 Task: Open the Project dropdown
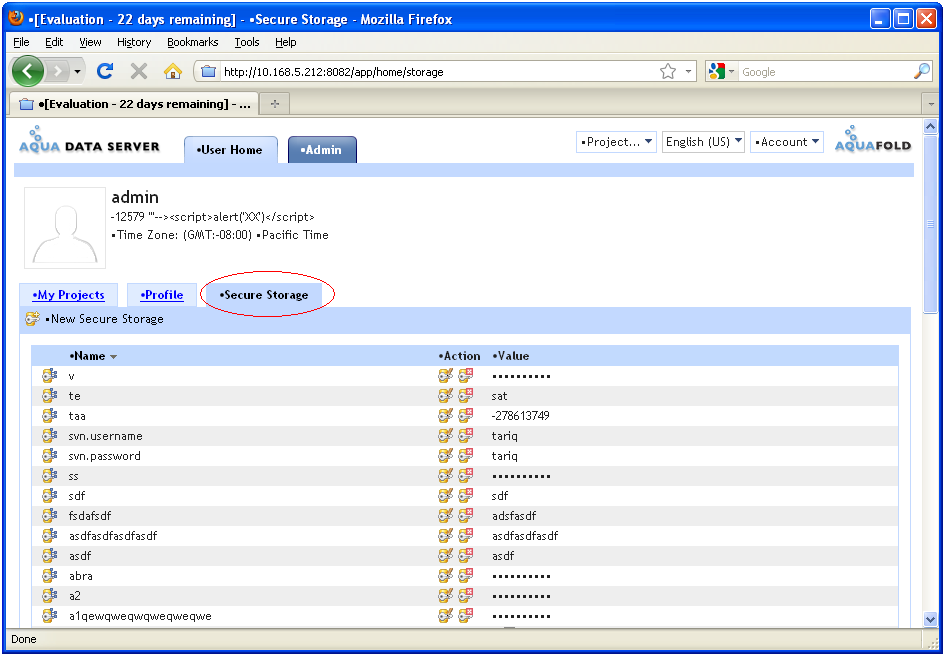point(616,142)
